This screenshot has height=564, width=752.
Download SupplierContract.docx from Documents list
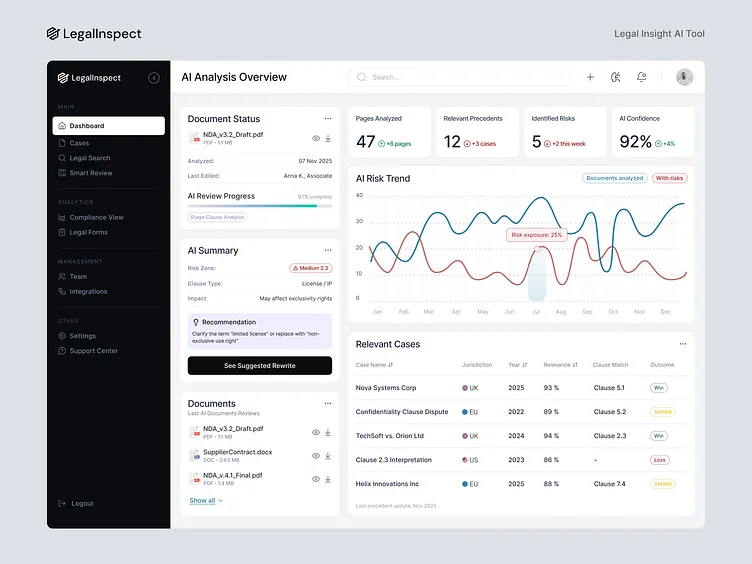(x=328, y=456)
